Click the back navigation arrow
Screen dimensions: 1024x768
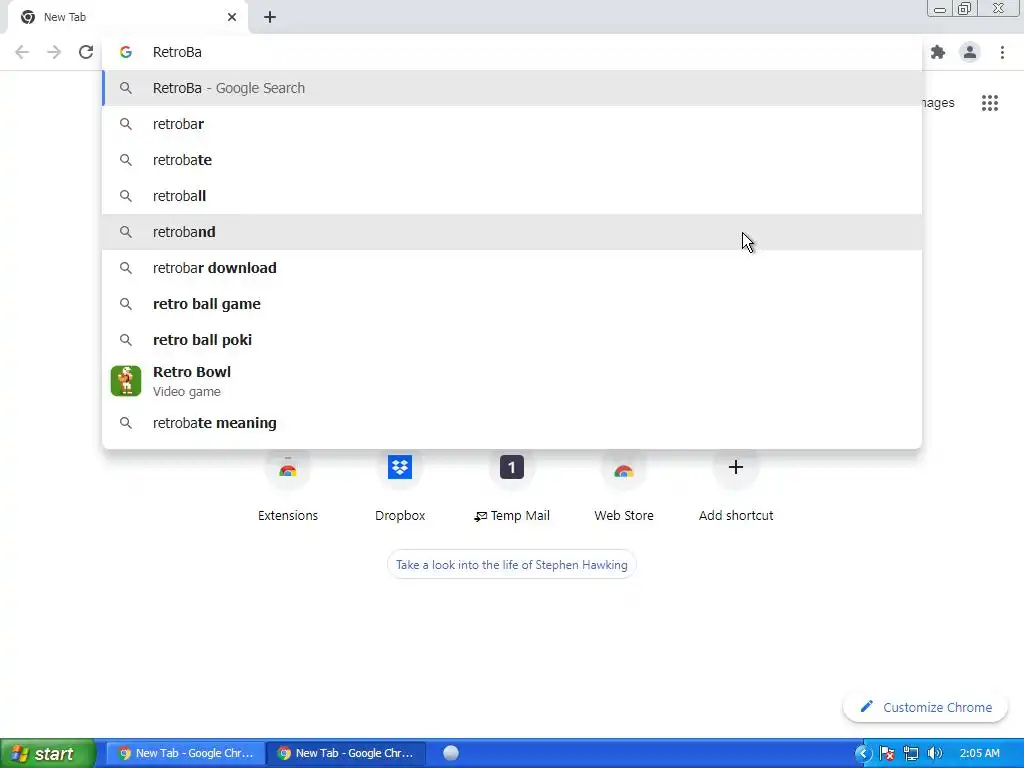pyautogui.click(x=22, y=52)
